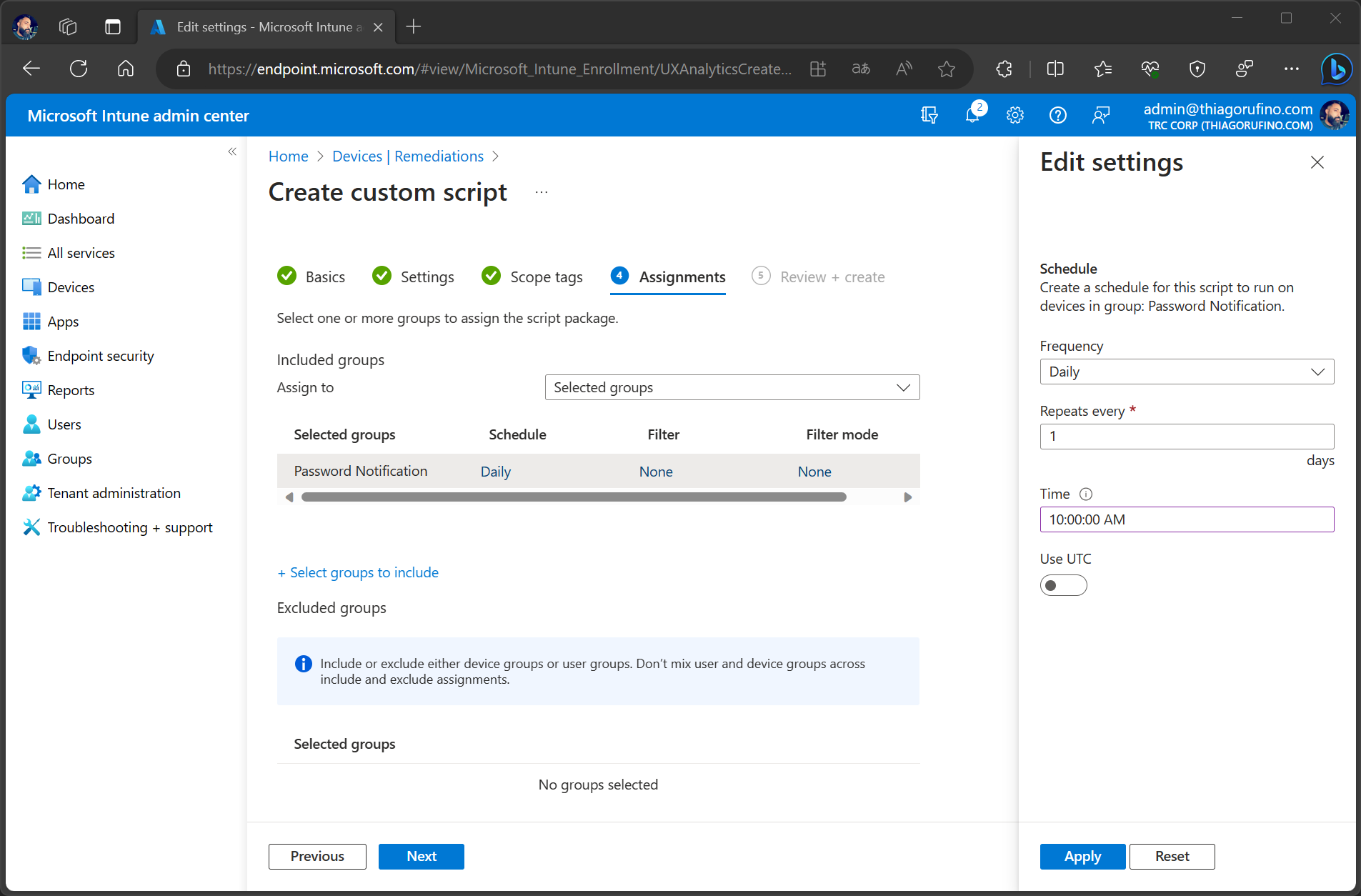Select the Password Notification group row
The image size is (1361, 896).
(598, 471)
